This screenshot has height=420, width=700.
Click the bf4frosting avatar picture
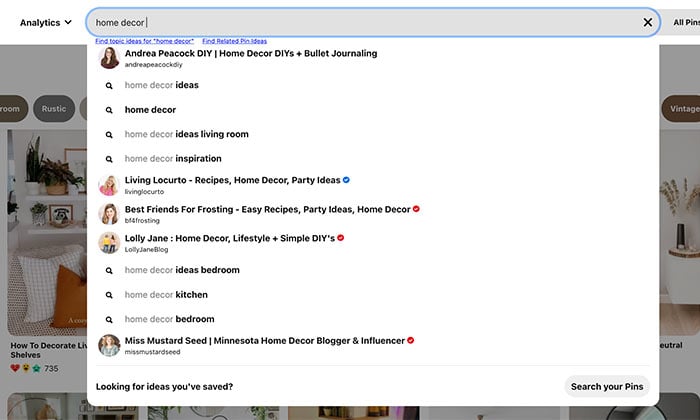109,214
